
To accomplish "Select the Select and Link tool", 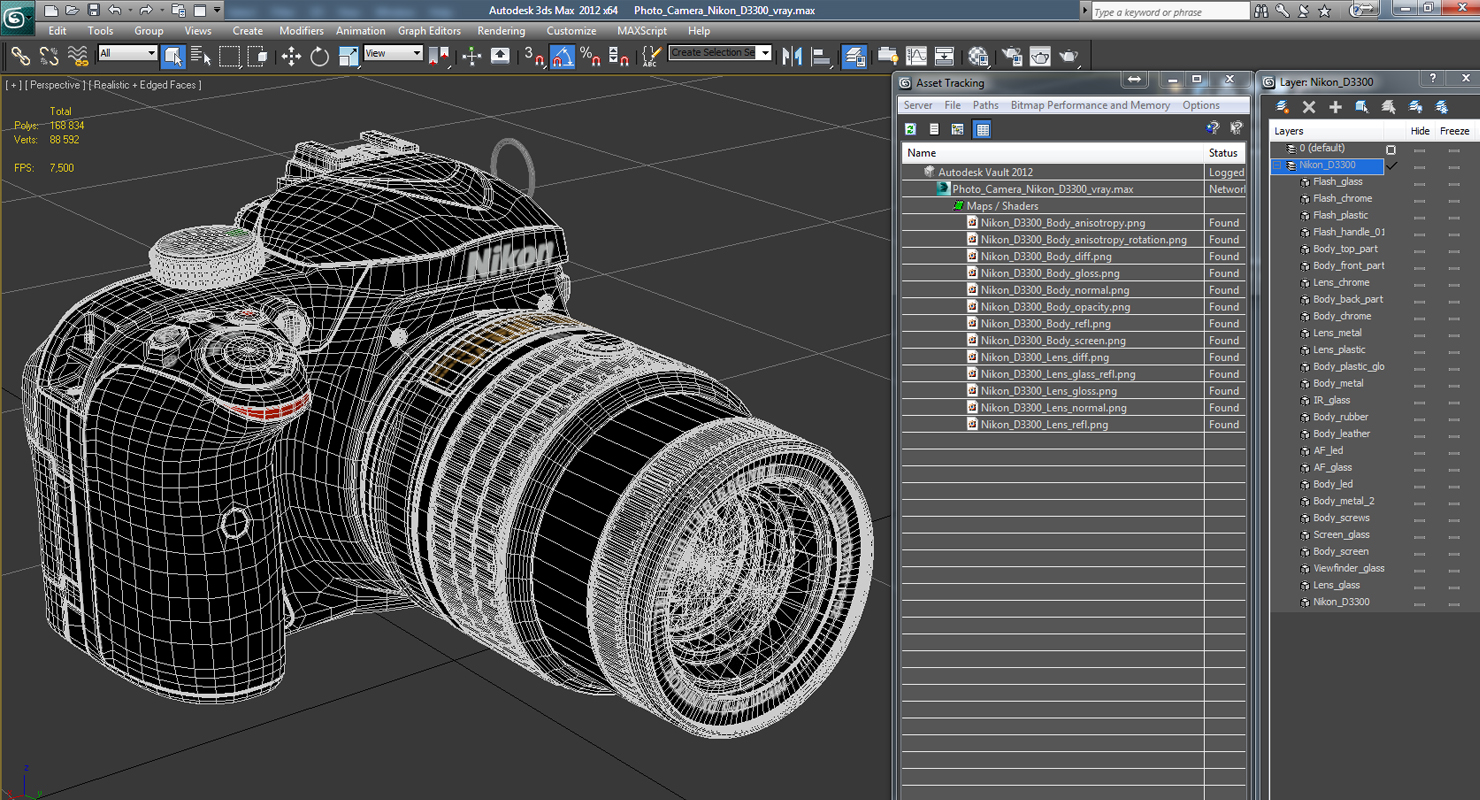I will (x=21, y=56).
